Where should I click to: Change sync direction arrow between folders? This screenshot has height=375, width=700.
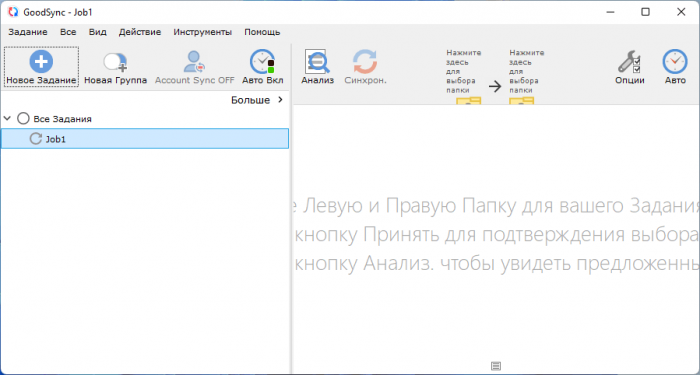coord(495,86)
